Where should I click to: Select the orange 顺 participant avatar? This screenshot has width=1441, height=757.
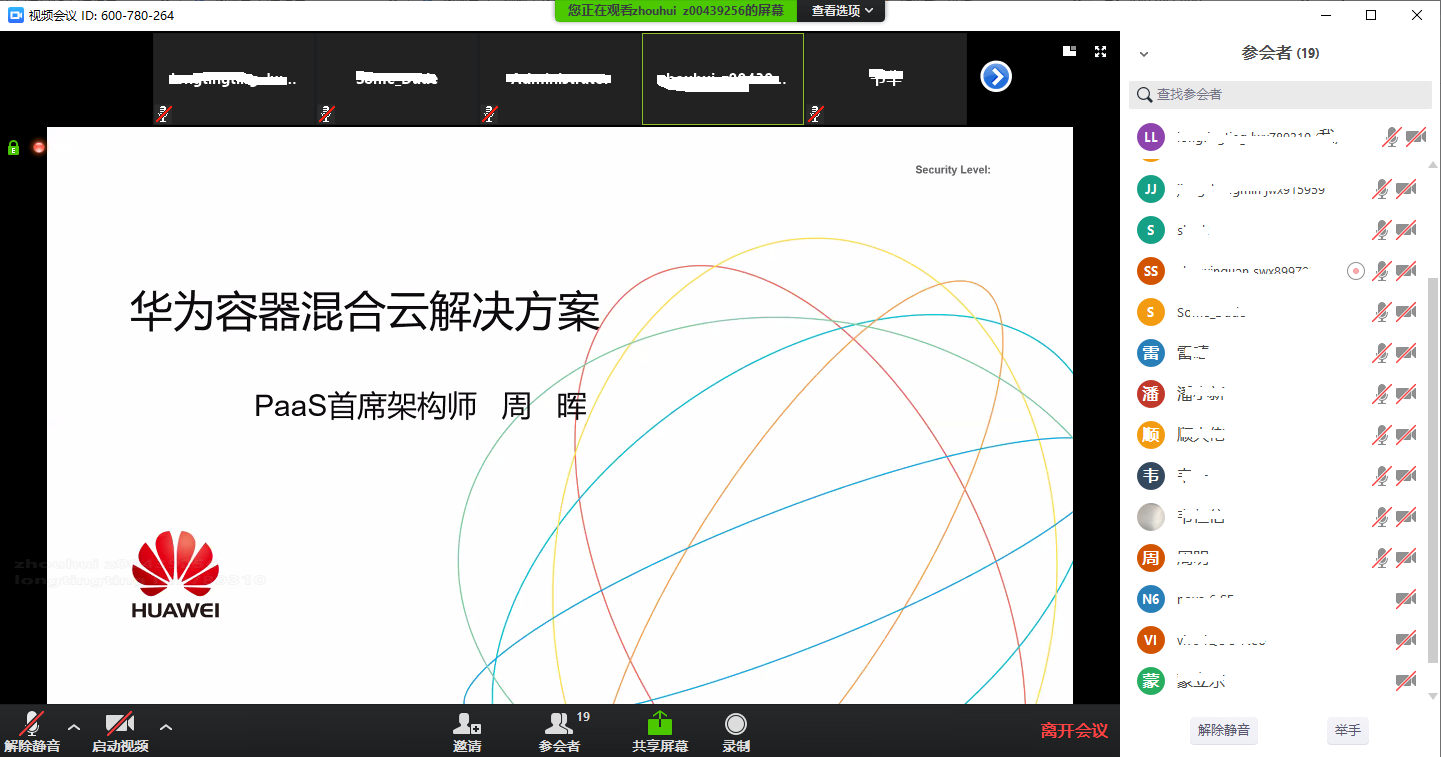(1151, 435)
